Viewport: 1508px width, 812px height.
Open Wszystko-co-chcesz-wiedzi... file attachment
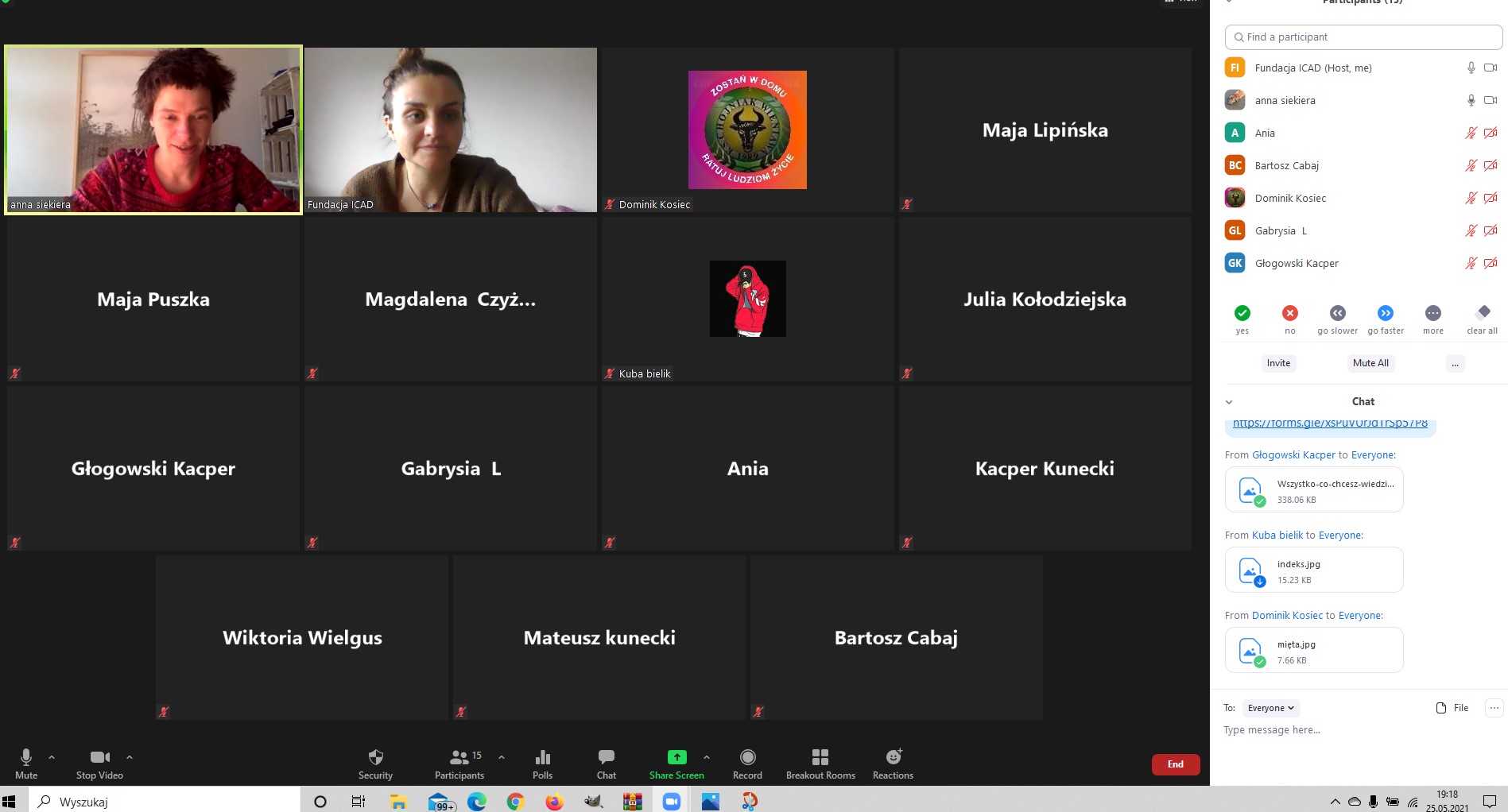coord(1314,490)
